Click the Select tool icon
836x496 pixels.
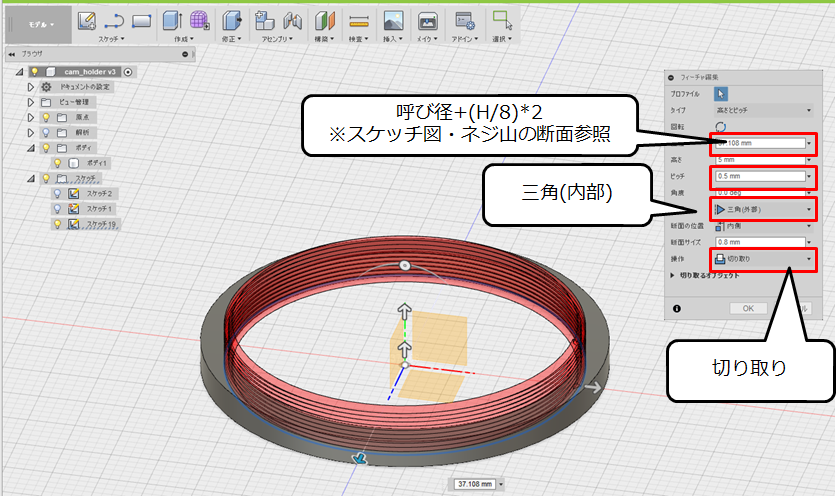point(502,20)
